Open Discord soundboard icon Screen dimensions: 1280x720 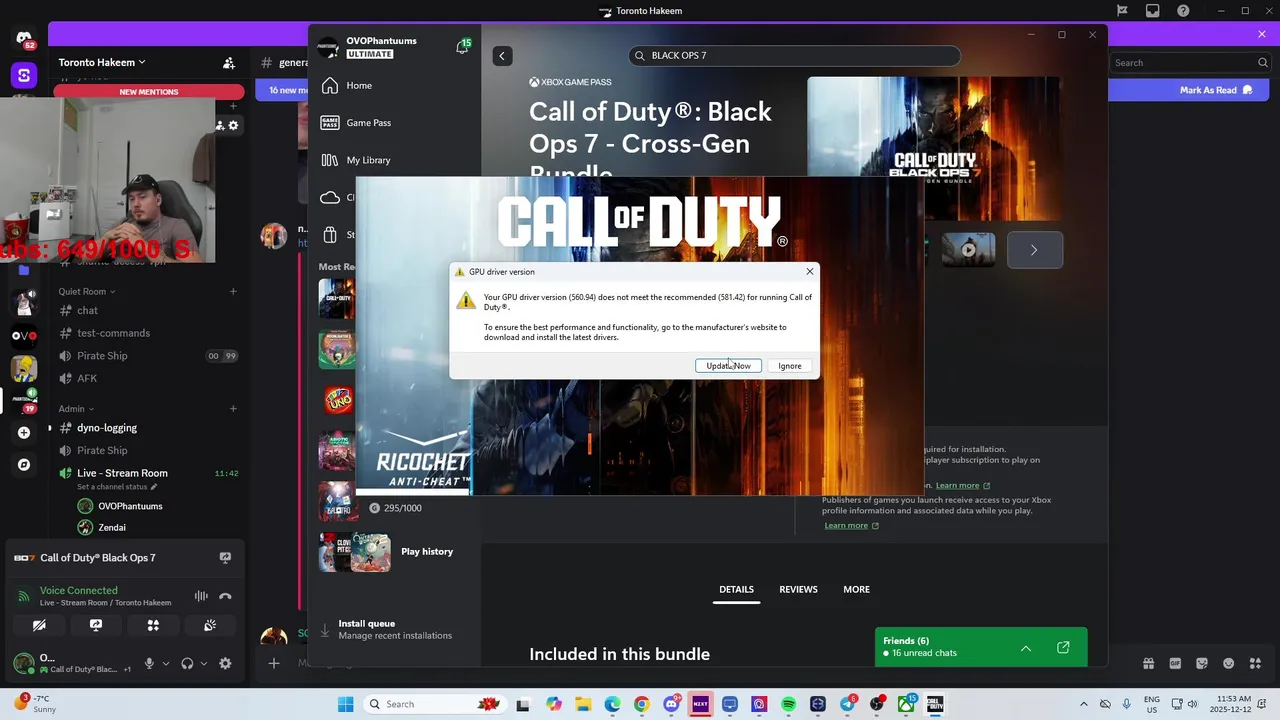click(x=210, y=625)
